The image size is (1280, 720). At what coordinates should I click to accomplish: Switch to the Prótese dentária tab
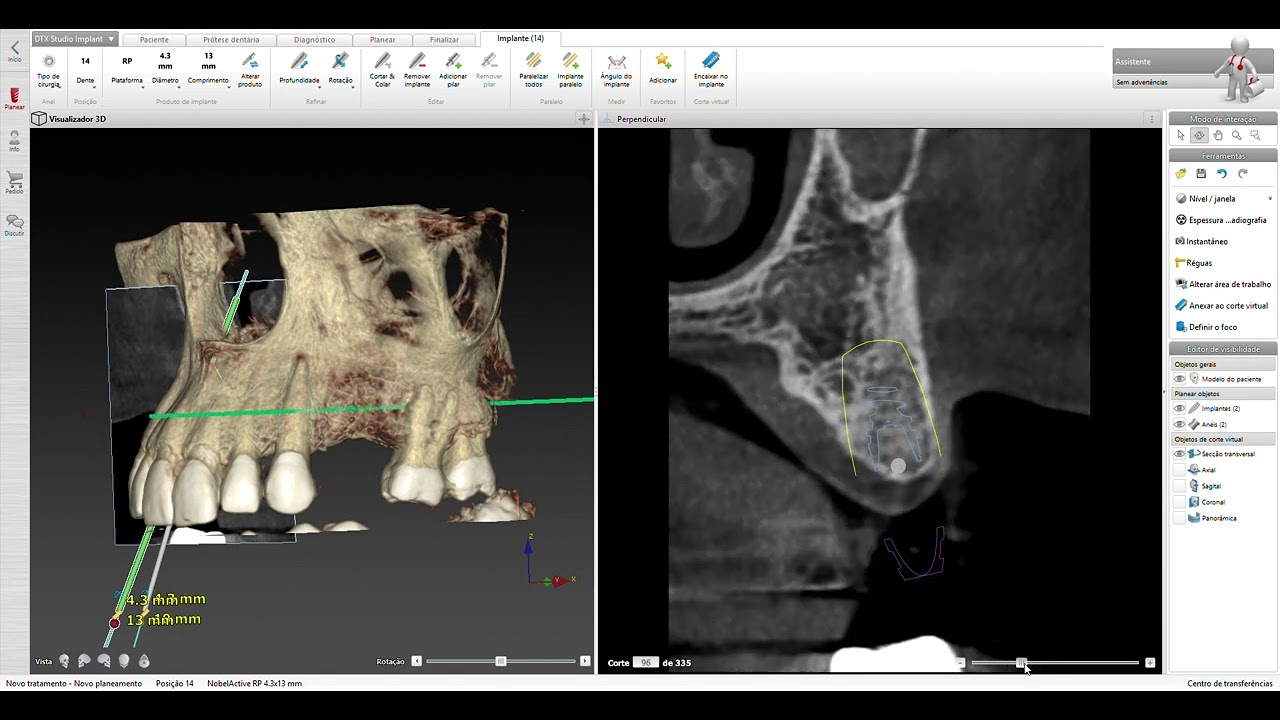[231, 39]
